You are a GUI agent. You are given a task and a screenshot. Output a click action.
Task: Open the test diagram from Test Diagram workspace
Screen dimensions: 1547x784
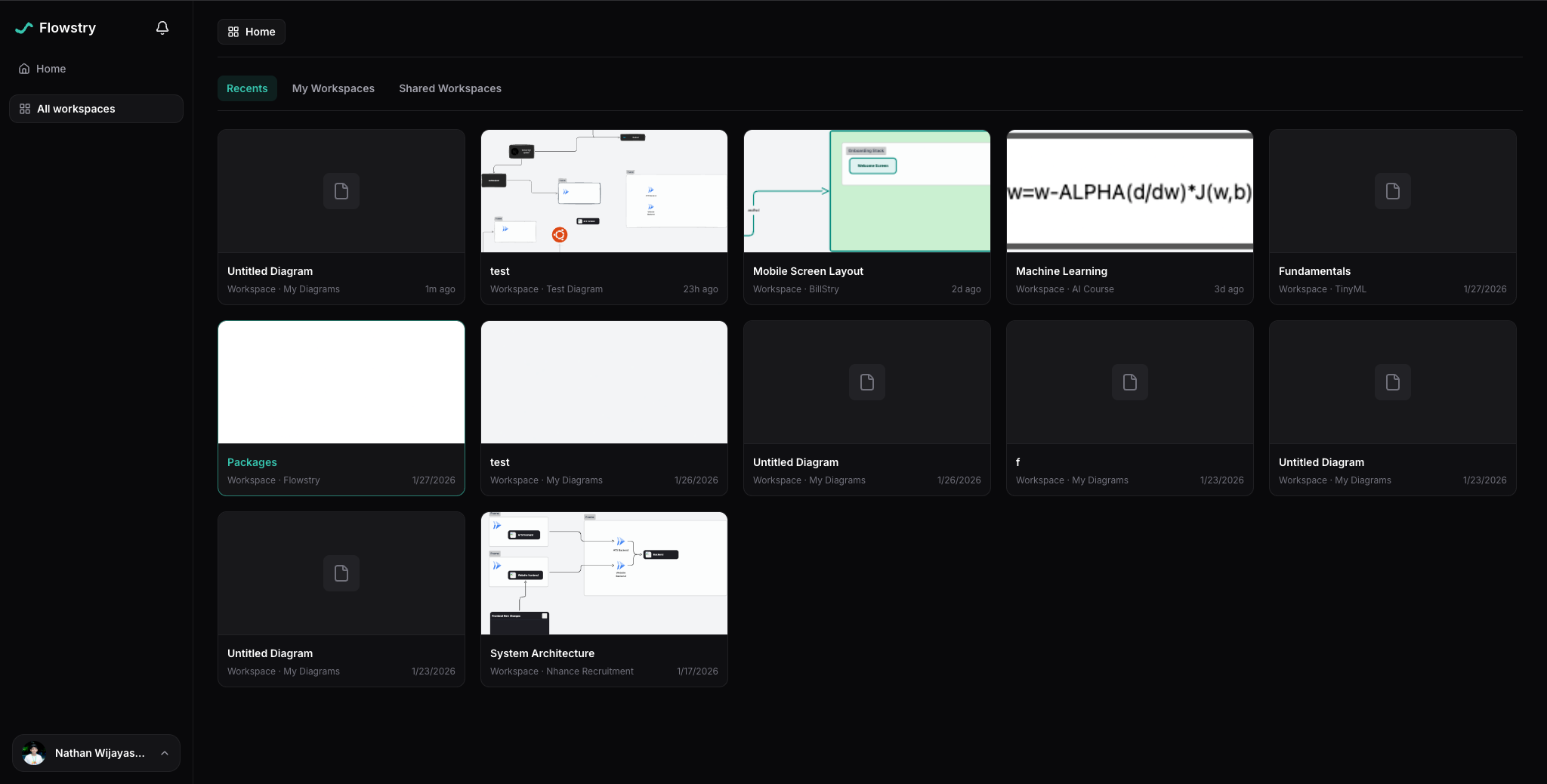tap(604, 191)
